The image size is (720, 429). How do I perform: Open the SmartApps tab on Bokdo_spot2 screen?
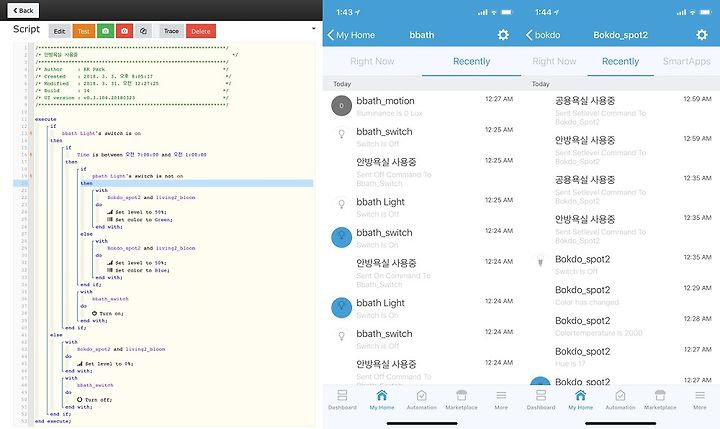click(686, 61)
